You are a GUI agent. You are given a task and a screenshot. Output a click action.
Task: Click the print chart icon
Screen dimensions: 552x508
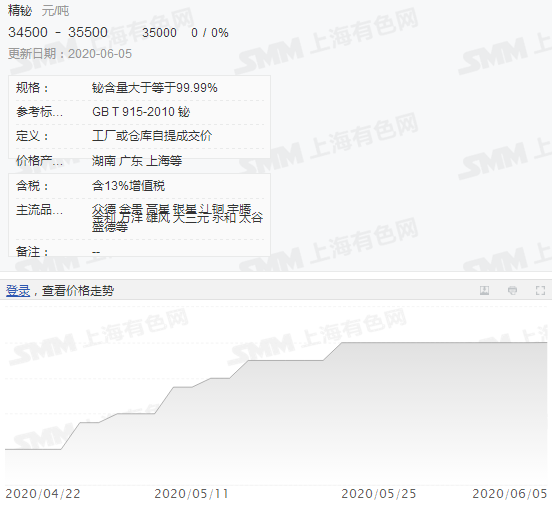(513, 290)
